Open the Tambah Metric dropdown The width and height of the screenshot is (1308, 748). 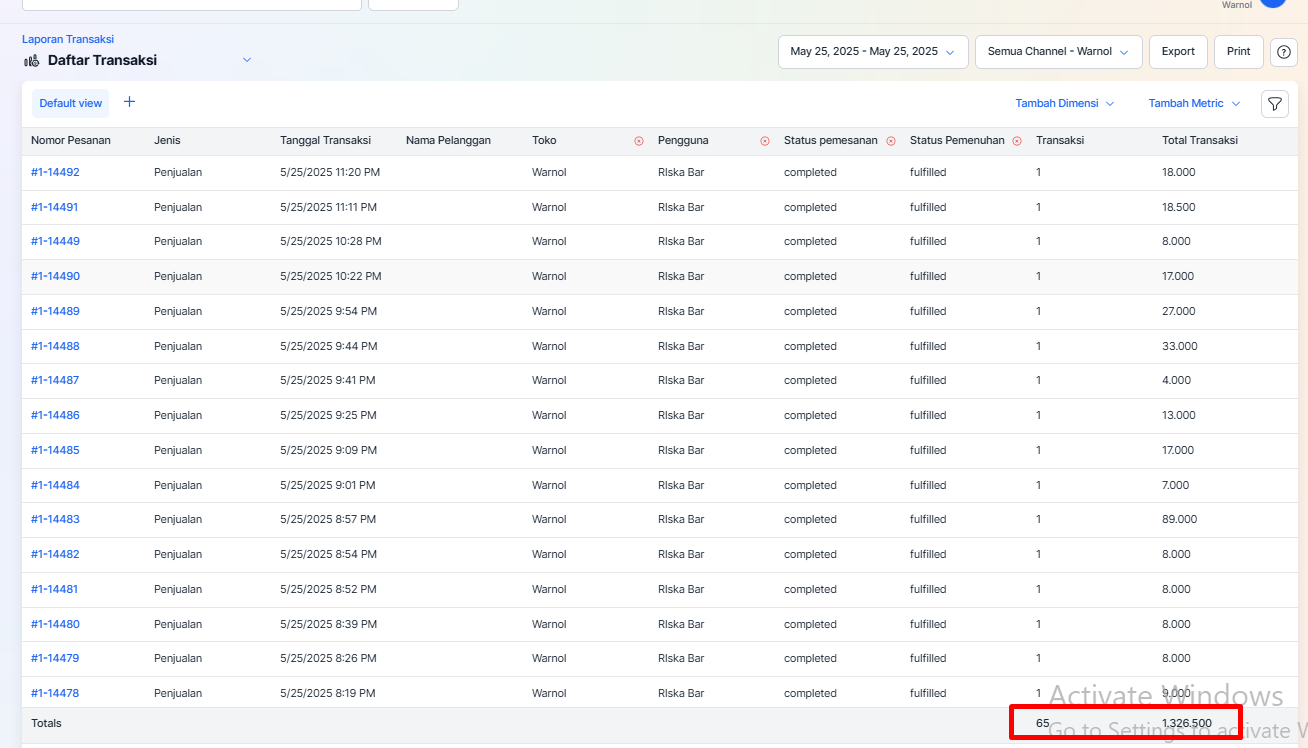click(x=1194, y=104)
